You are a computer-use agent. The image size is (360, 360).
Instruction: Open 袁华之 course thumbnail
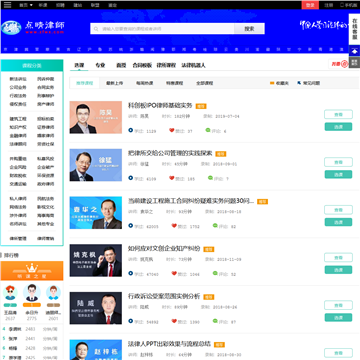(x=96, y=213)
